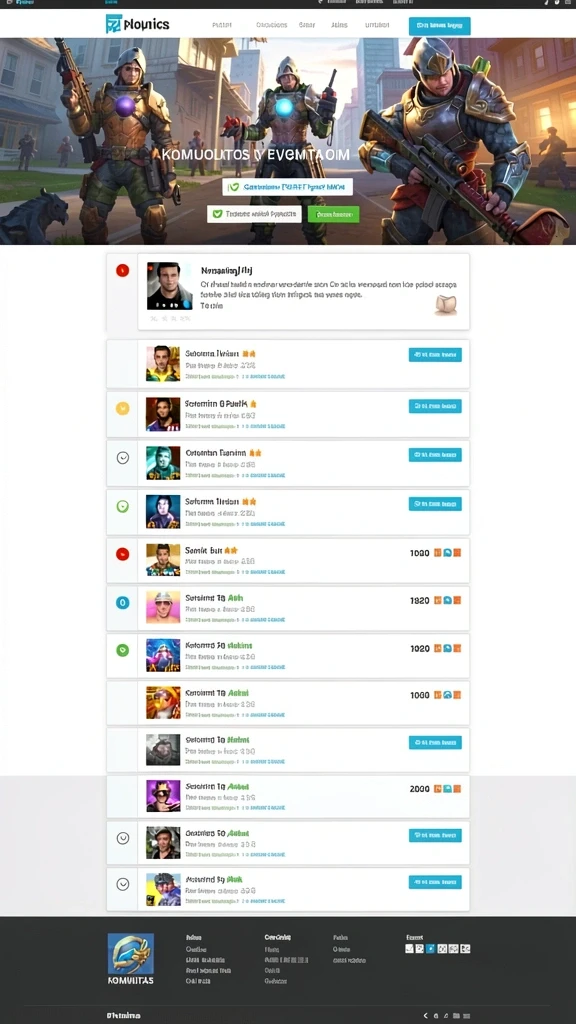Open the folder icon in the bottom footer bar

coord(457,1016)
